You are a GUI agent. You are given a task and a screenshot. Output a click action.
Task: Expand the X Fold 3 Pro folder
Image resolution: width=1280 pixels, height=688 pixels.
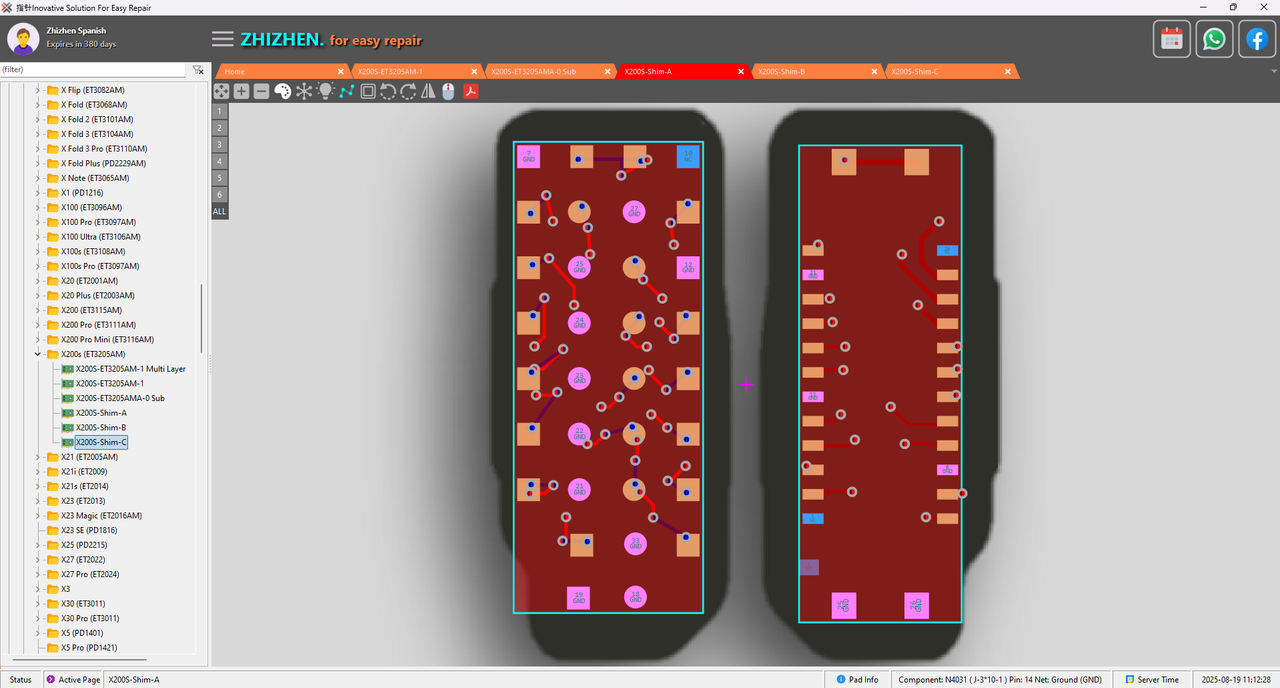(38, 148)
